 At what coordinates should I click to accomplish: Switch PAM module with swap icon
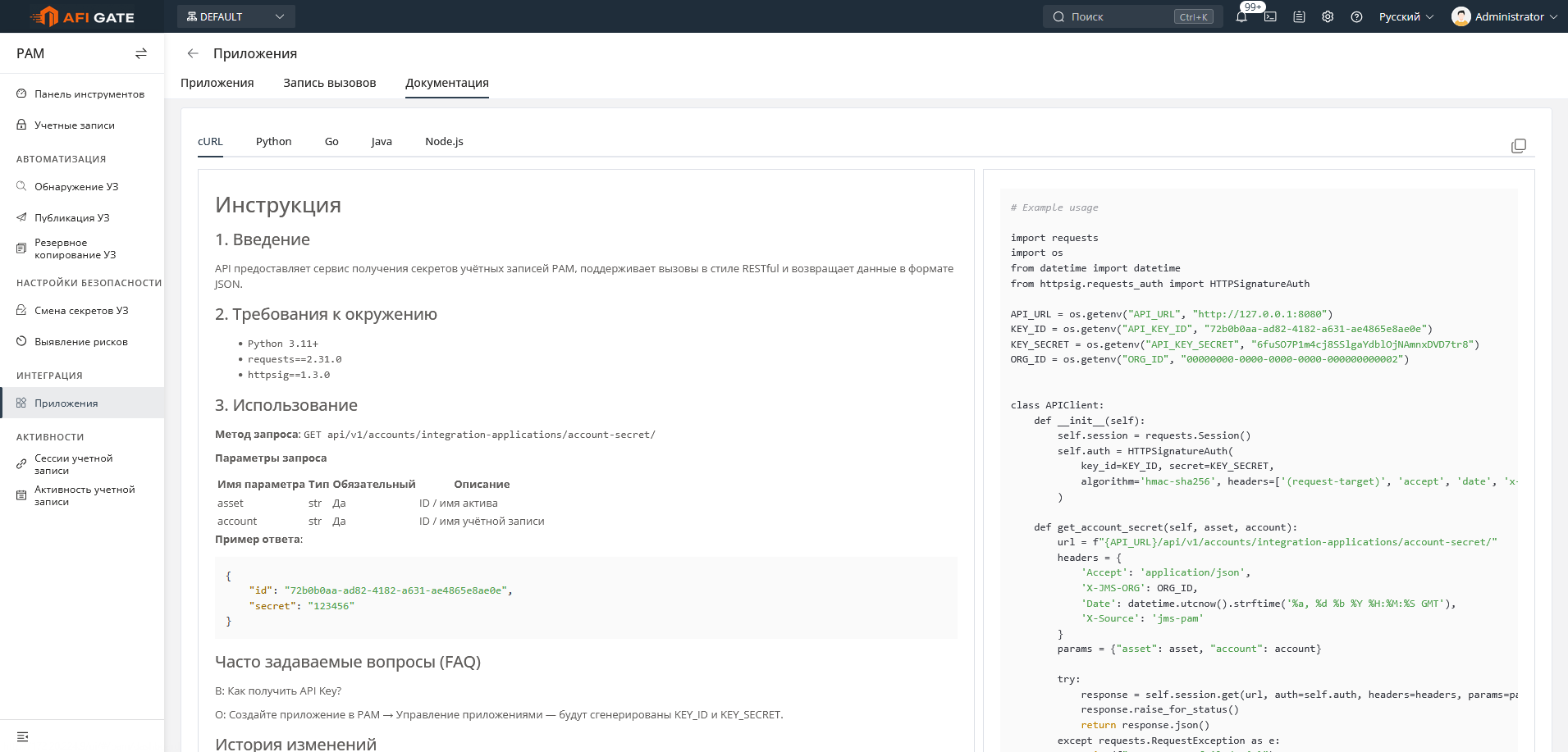(141, 53)
